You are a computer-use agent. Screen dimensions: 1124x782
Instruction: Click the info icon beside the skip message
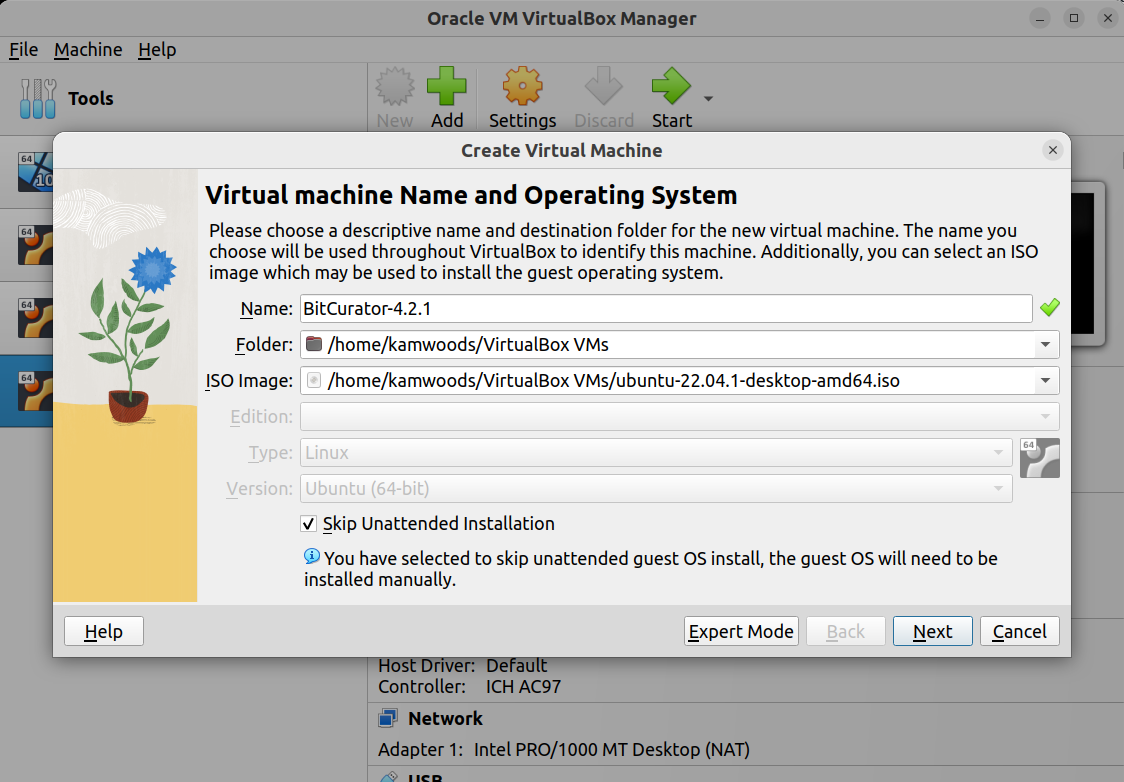(x=312, y=555)
